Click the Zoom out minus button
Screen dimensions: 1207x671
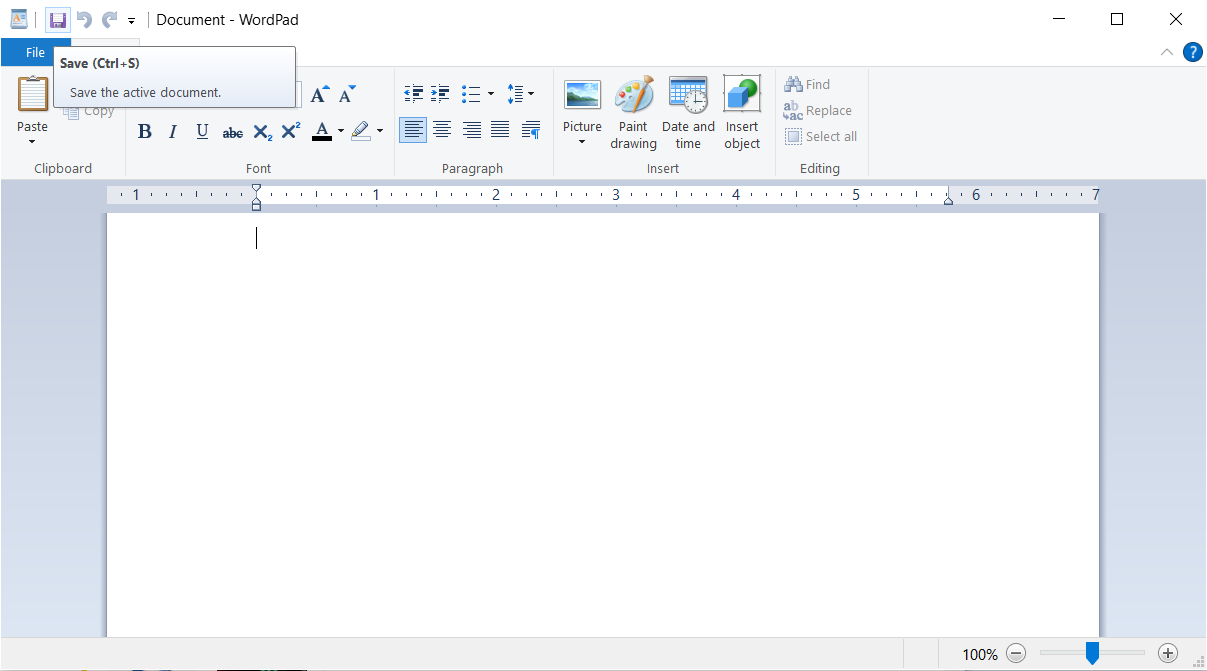1016,654
